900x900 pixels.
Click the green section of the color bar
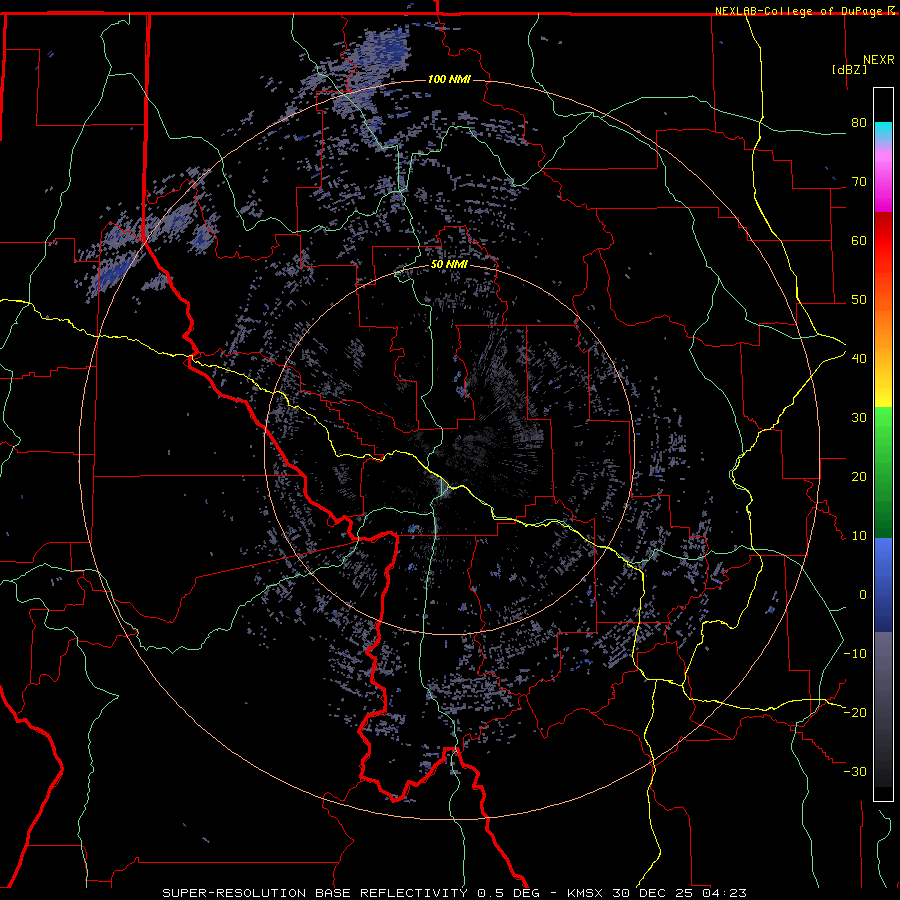883,472
